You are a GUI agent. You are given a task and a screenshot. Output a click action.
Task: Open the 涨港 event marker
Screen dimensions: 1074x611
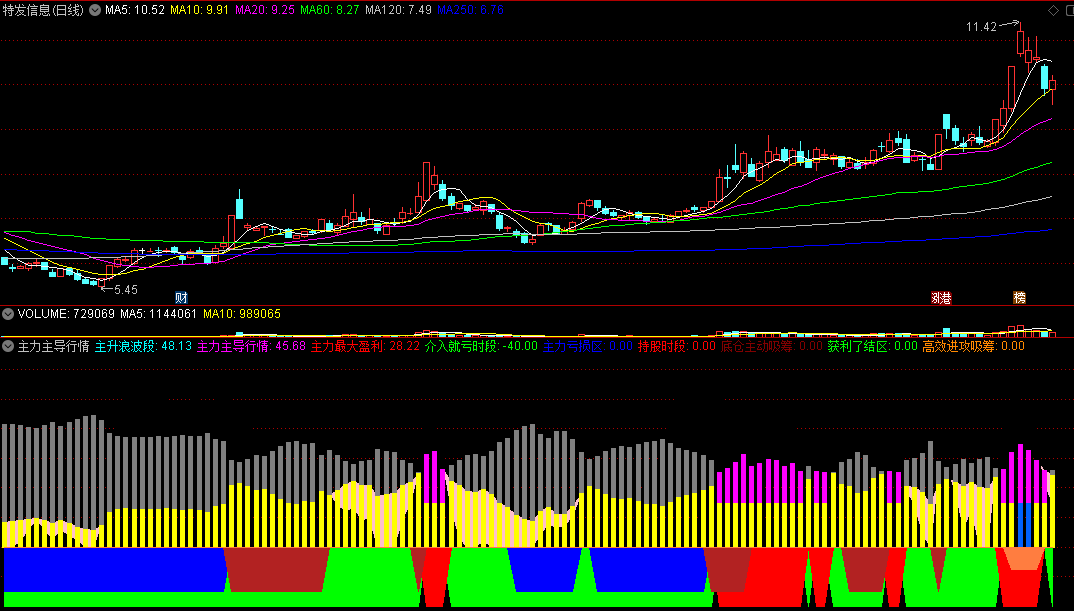coord(941,297)
